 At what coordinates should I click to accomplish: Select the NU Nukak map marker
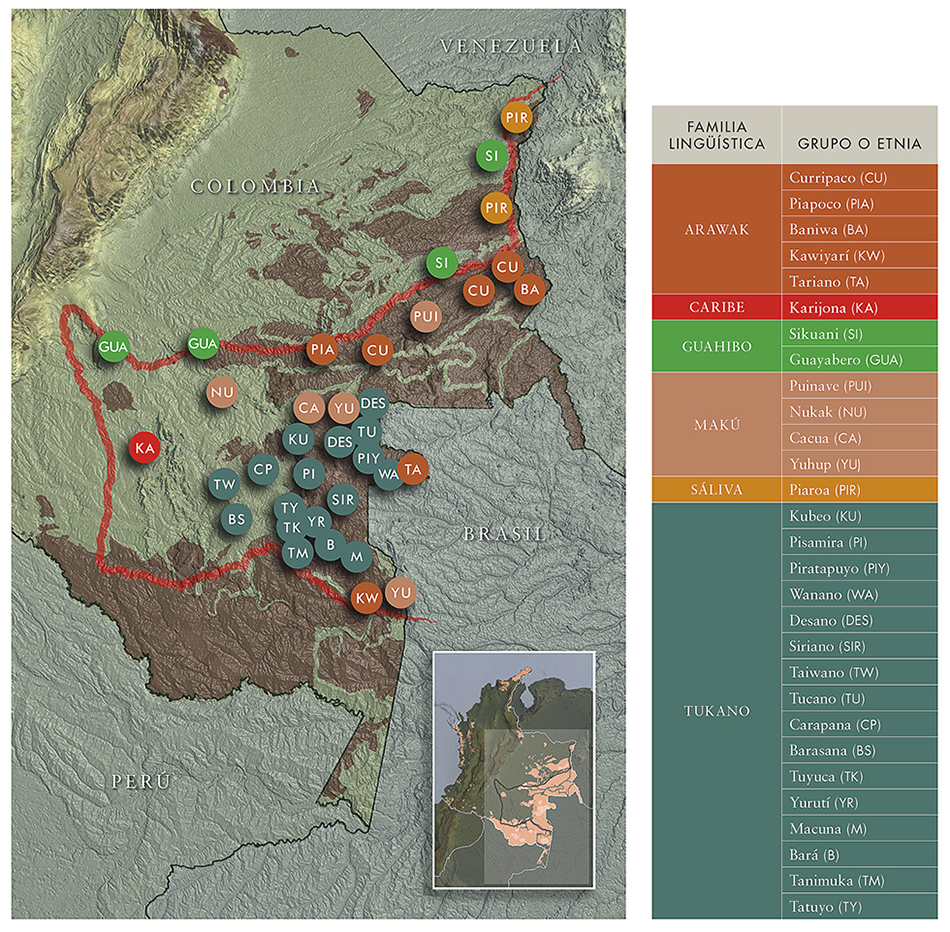pyautogui.click(x=222, y=392)
